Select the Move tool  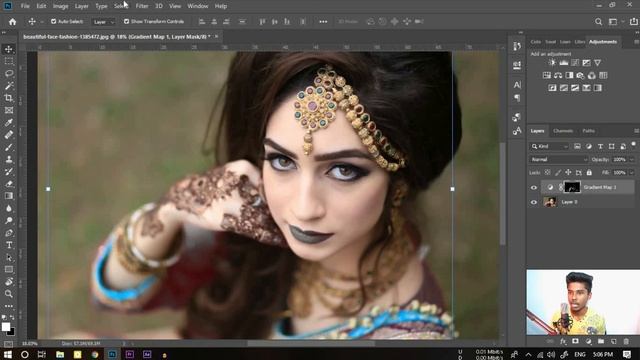click(9, 49)
